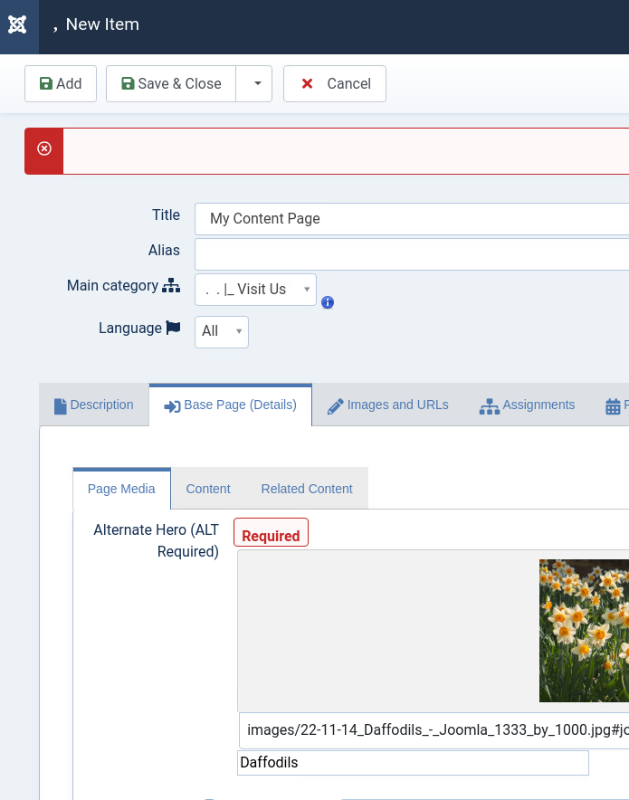Go to the Assignments tab
629x800 pixels.
tap(527, 405)
